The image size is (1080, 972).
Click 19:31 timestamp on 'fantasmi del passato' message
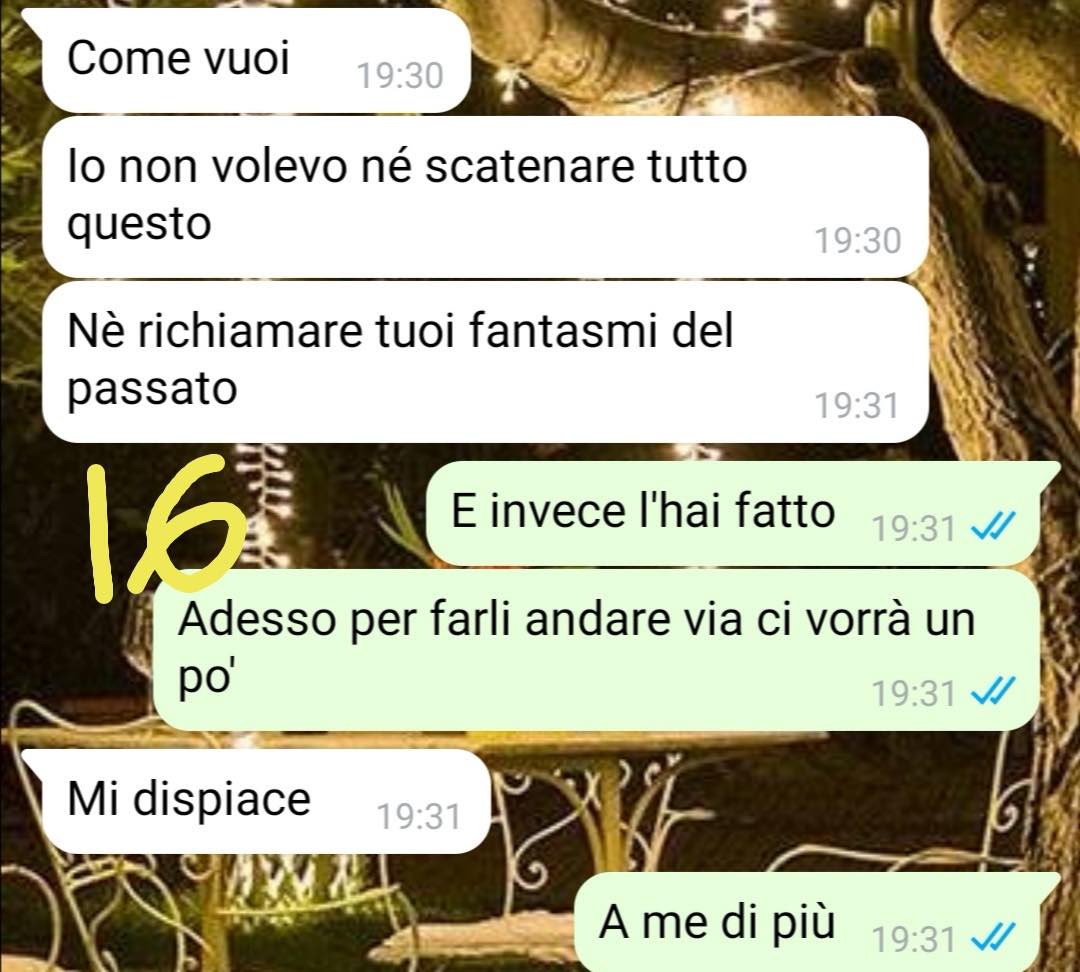[x=858, y=405]
